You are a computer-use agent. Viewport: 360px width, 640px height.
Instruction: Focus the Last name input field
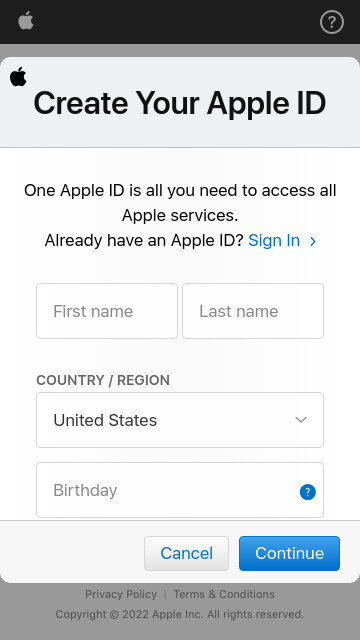[x=253, y=311]
